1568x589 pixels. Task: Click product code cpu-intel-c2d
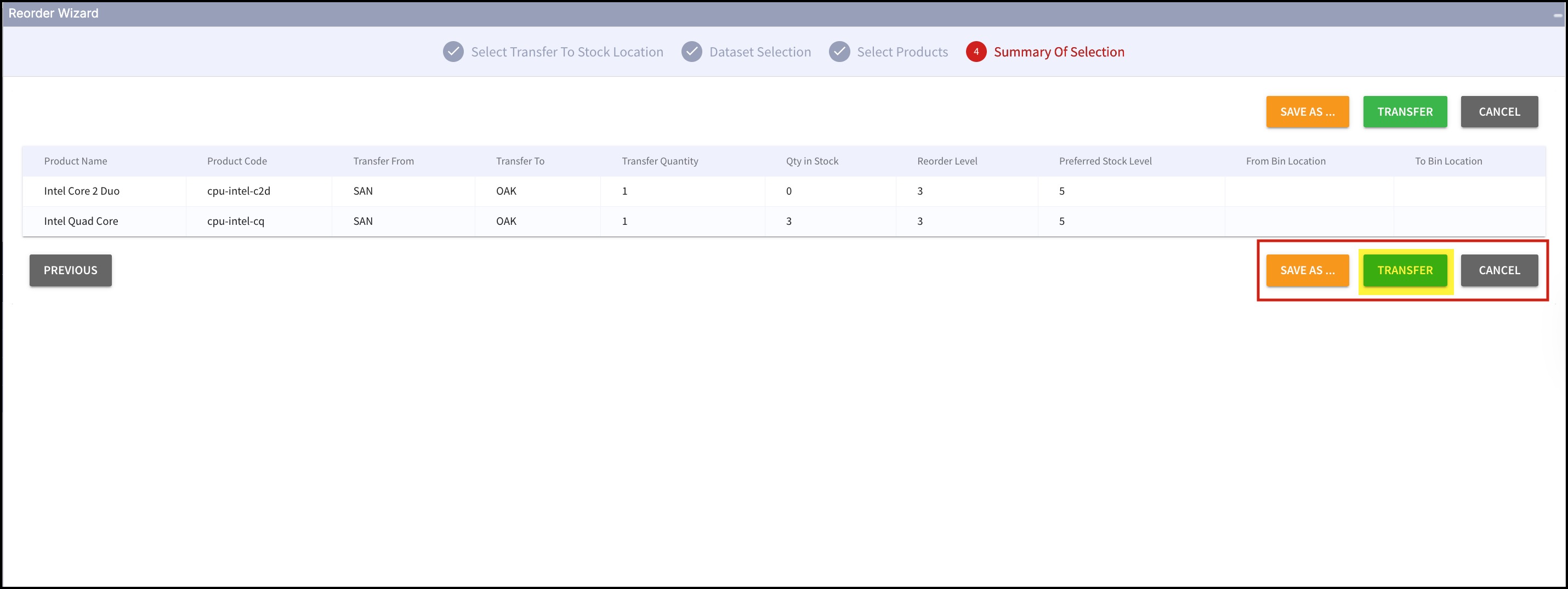[x=238, y=191]
